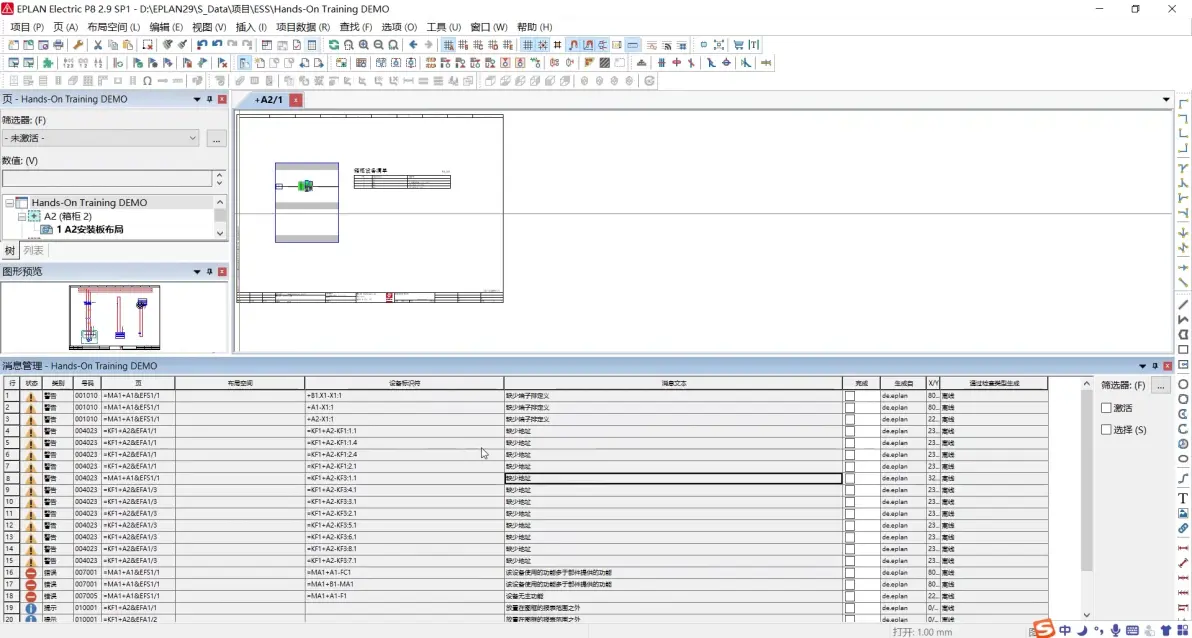Click the IME soft keyboard icon
The height and width of the screenshot is (638, 1192).
[x=1132, y=630]
